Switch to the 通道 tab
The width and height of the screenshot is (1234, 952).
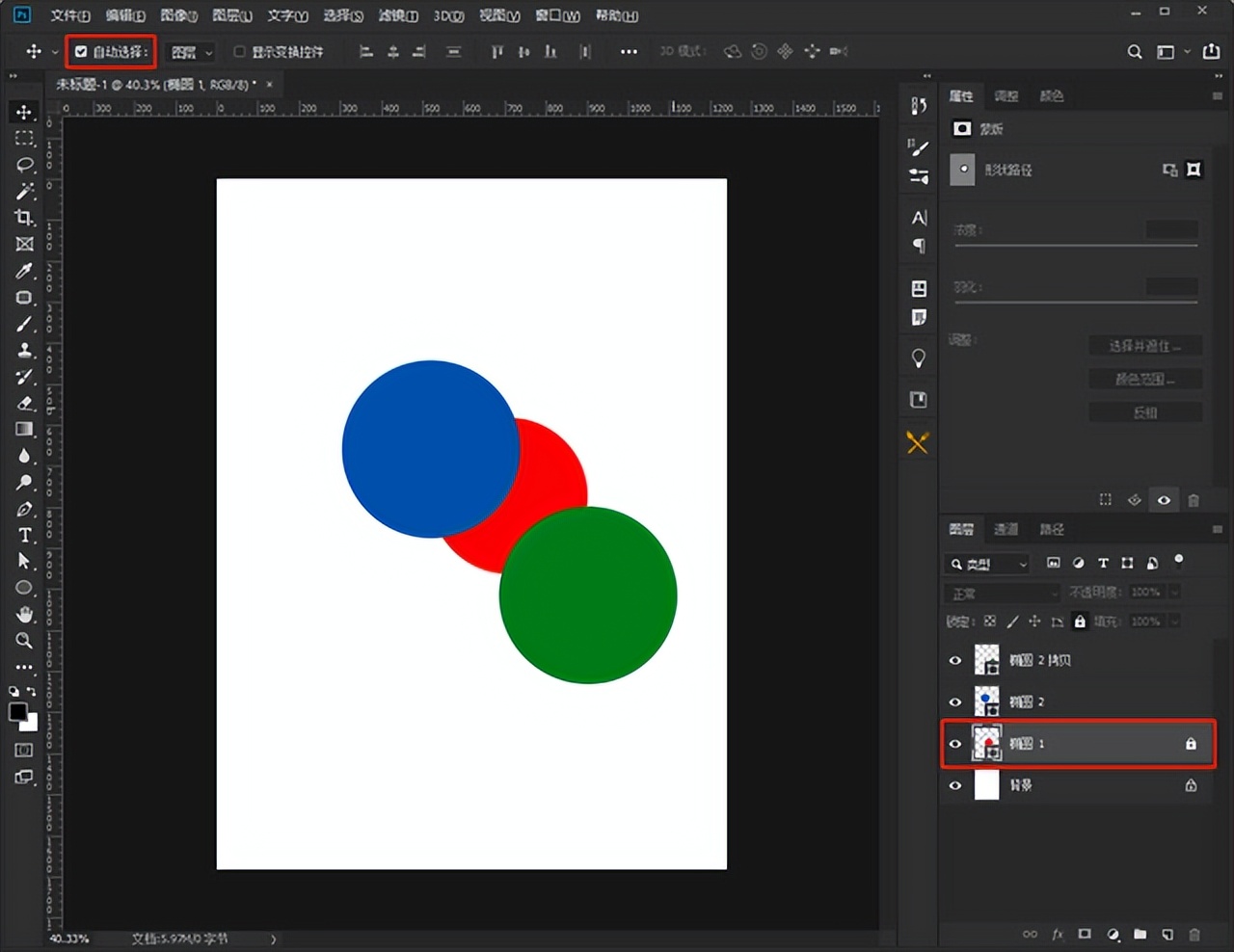pyautogui.click(x=1006, y=529)
